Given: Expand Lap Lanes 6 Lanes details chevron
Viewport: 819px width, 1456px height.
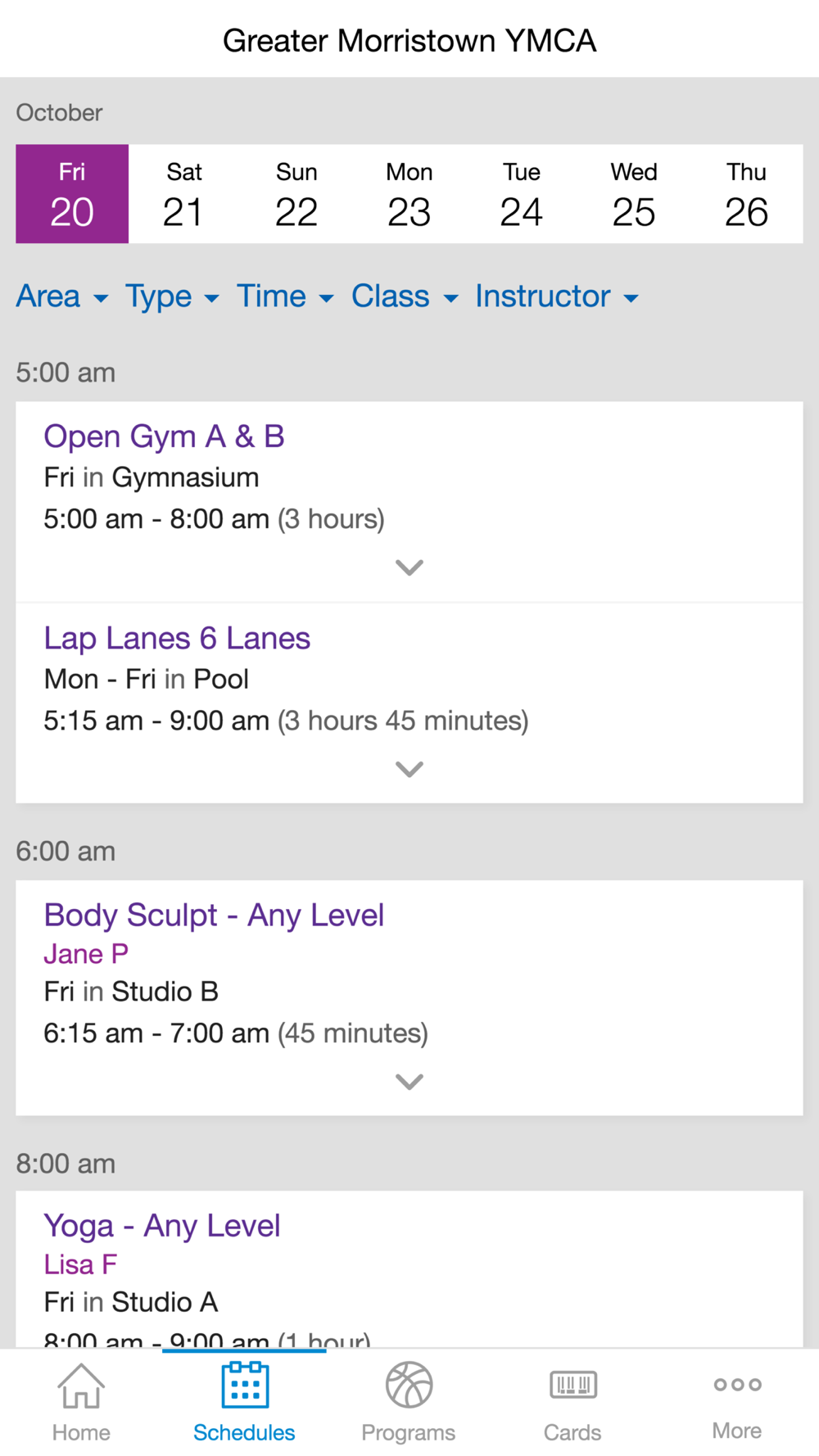Looking at the screenshot, I should (x=409, y=769).
